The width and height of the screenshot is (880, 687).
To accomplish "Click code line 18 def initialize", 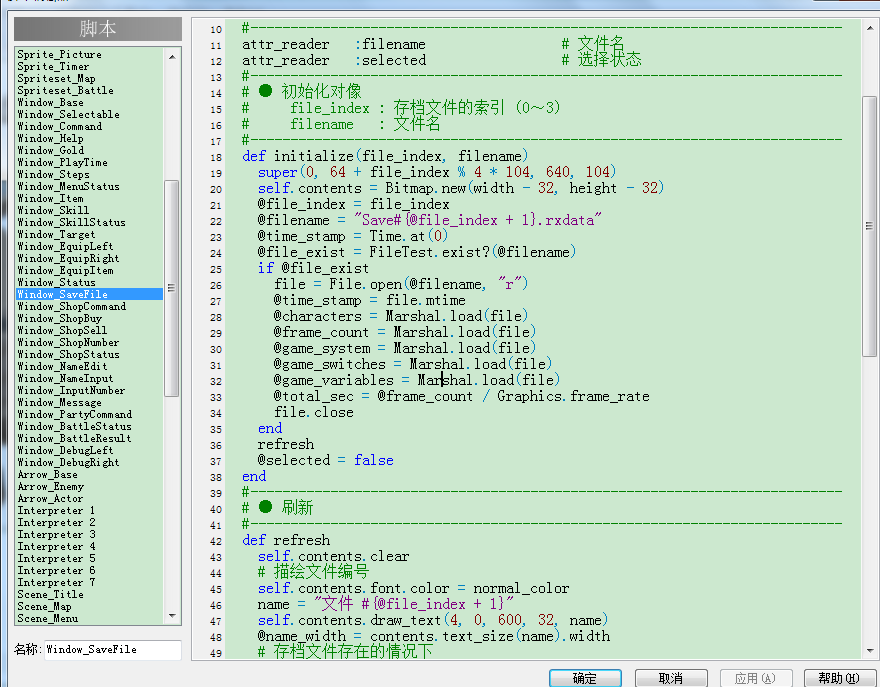I will tap(385, 156).
